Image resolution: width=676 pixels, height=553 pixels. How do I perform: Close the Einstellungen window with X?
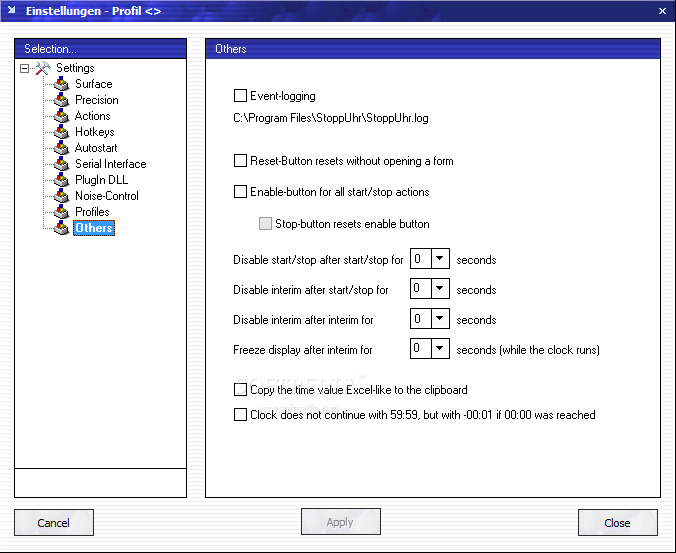(663, 11)
